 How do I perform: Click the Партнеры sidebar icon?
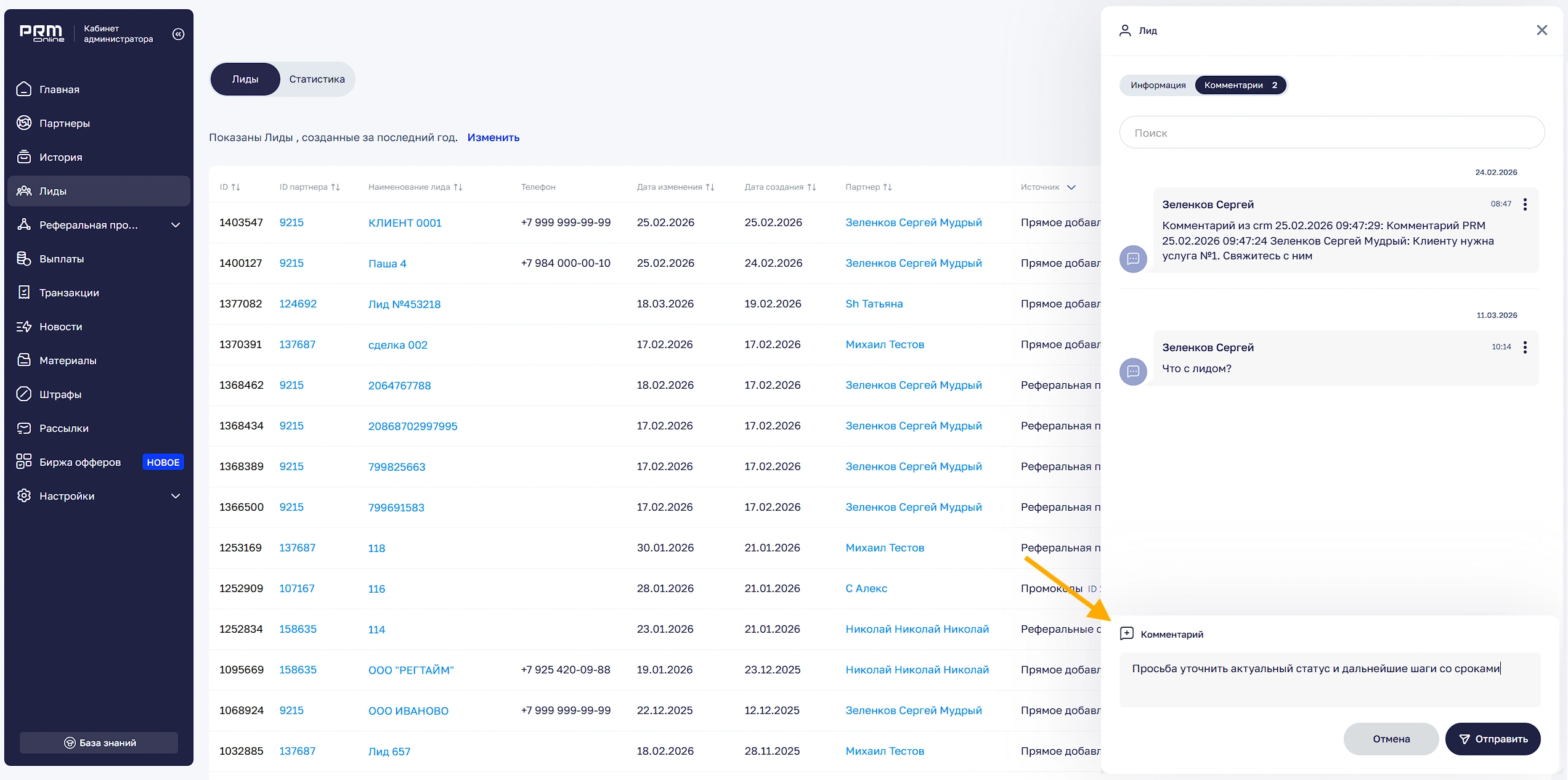point(24,123)
